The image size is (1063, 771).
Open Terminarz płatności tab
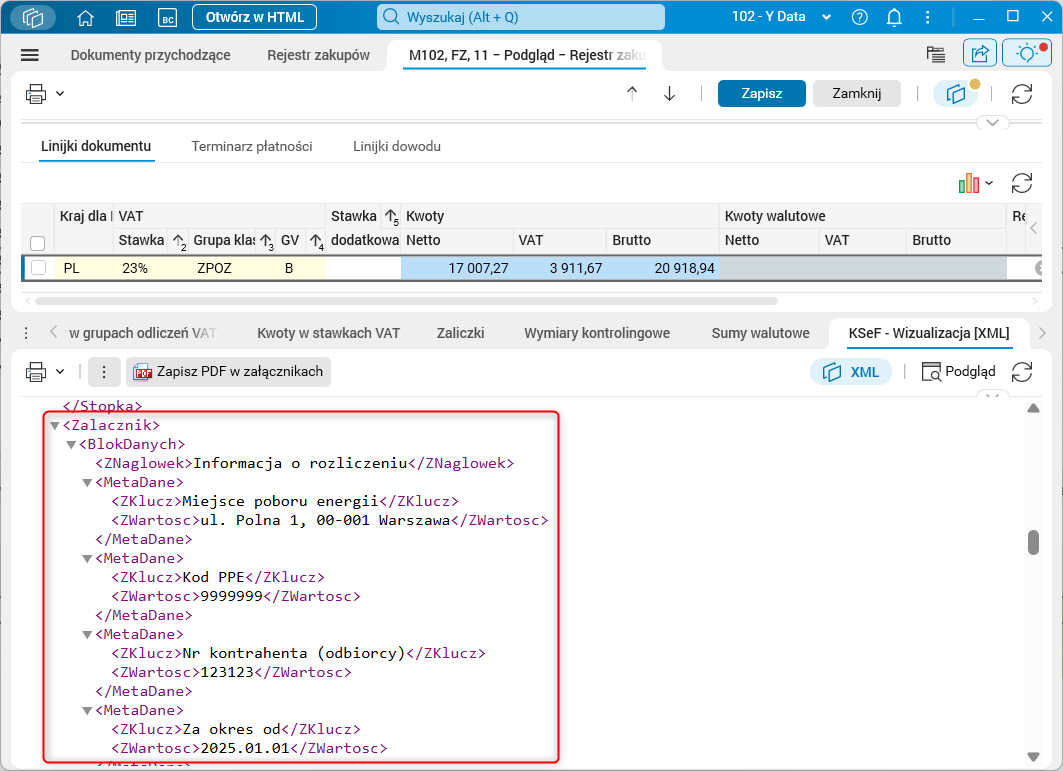(x=252, y=146)
